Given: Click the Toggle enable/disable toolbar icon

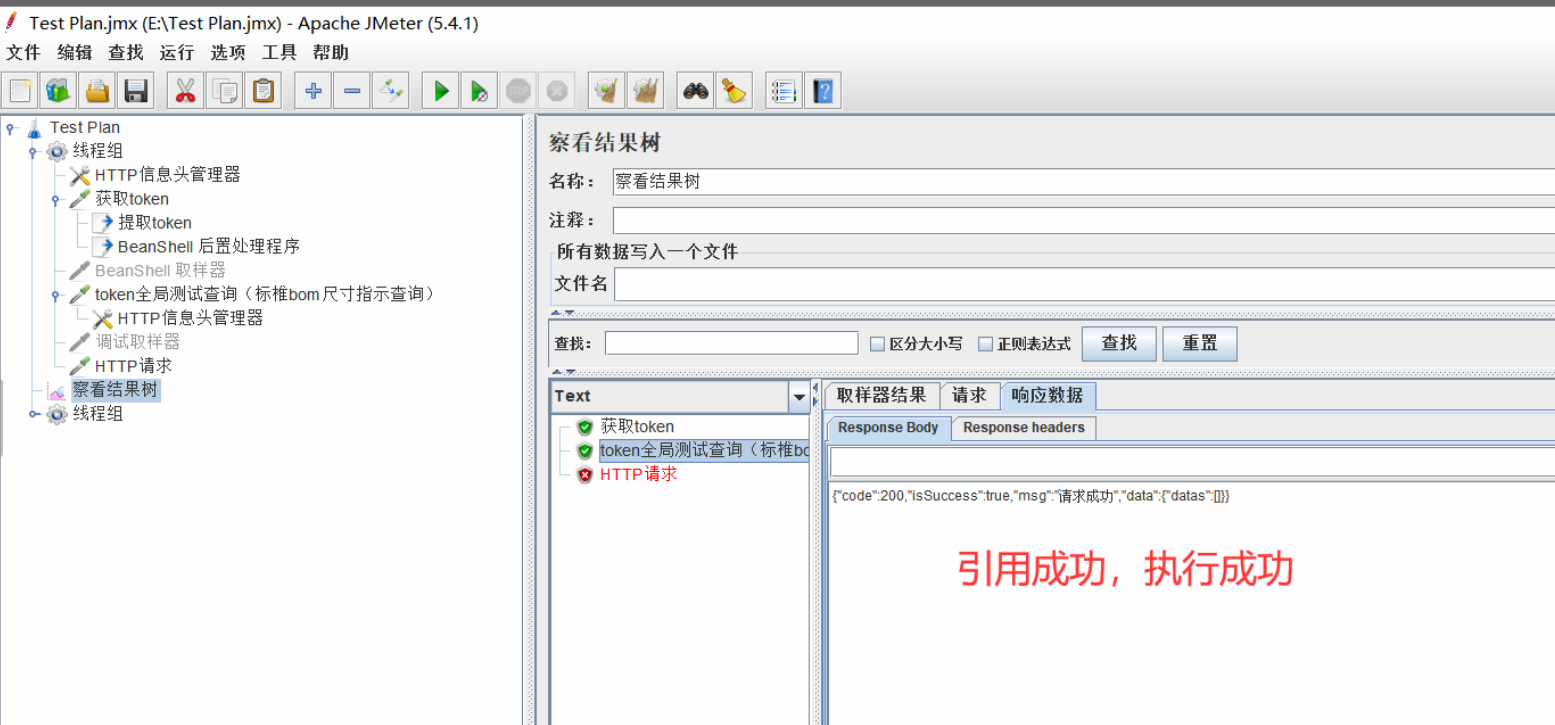Looking at the screenshot, I should pyautogui.click(x=390, y=91).
